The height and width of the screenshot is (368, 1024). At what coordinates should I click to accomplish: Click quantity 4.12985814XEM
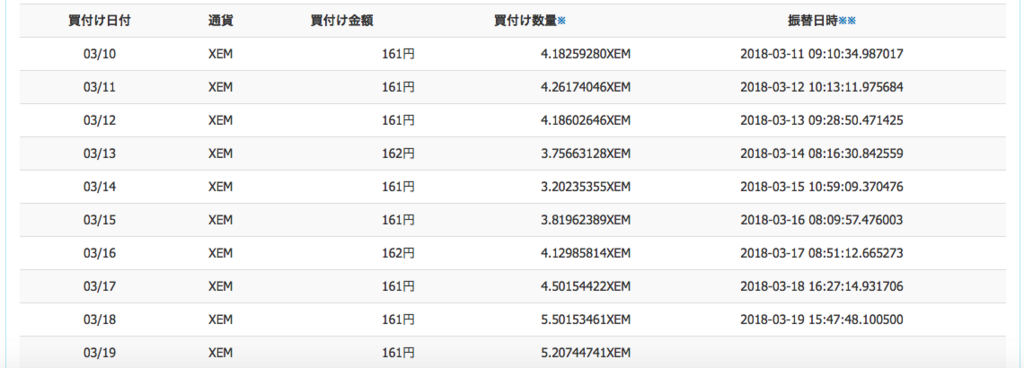[586, 253]
